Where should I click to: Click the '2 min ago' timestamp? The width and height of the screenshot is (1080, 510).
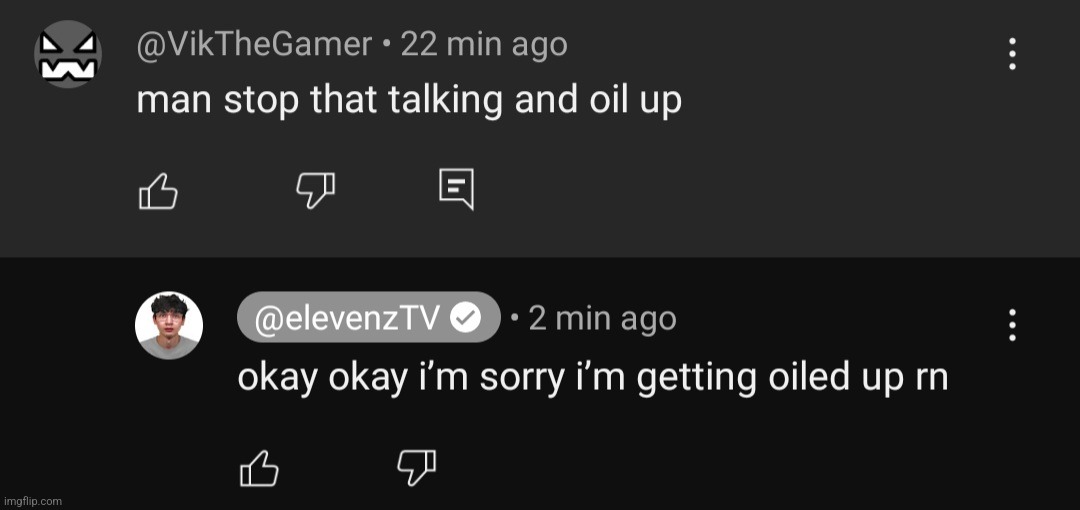[603, 318]
